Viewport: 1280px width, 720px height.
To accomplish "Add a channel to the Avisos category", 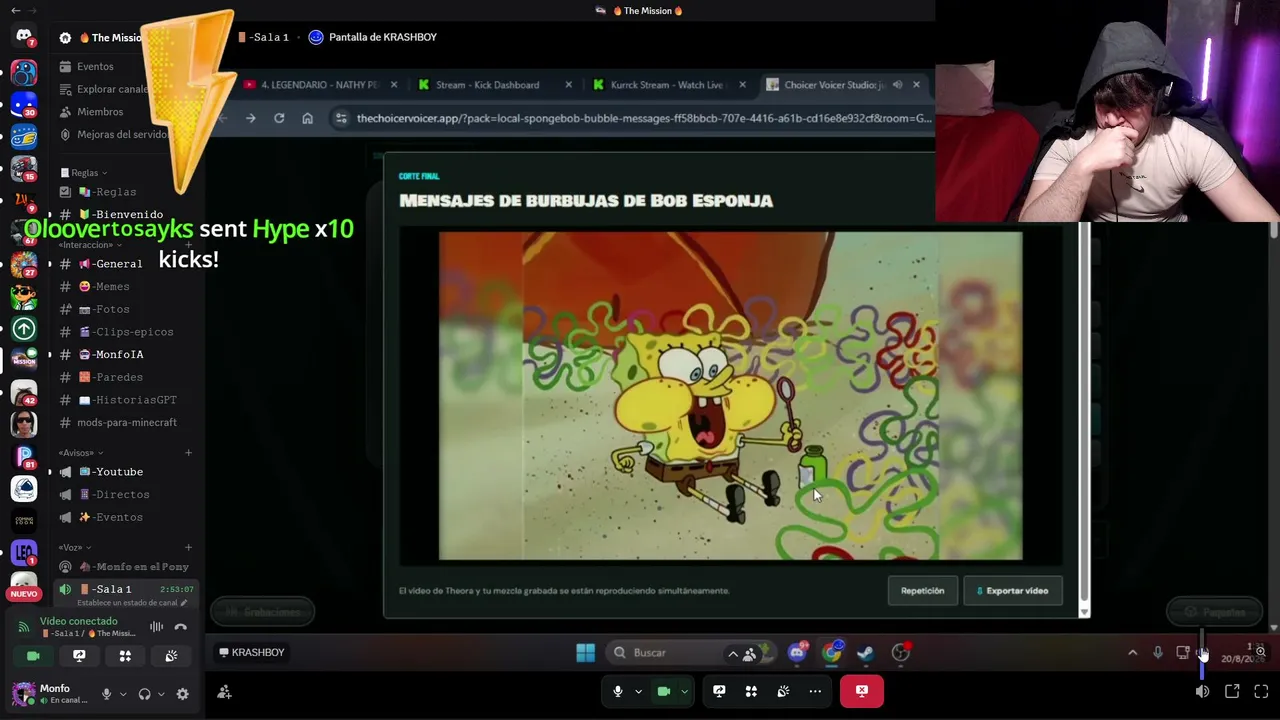I will (x=188, y=453).
